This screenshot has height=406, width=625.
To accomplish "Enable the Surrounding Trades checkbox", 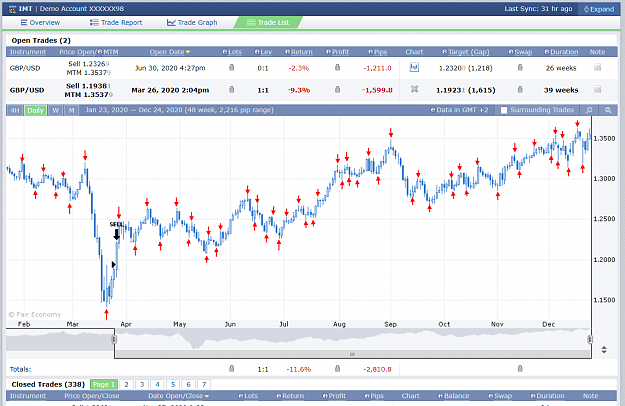I will tap(504, 110).
